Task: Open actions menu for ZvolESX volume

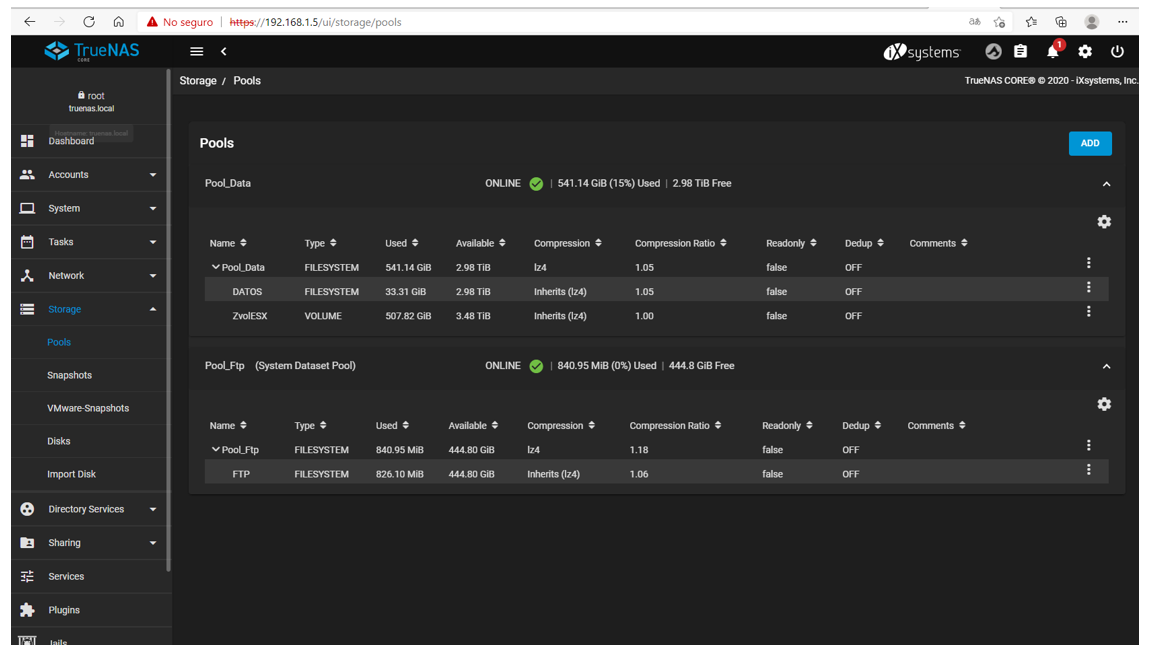Action: tap(1089, 311)
